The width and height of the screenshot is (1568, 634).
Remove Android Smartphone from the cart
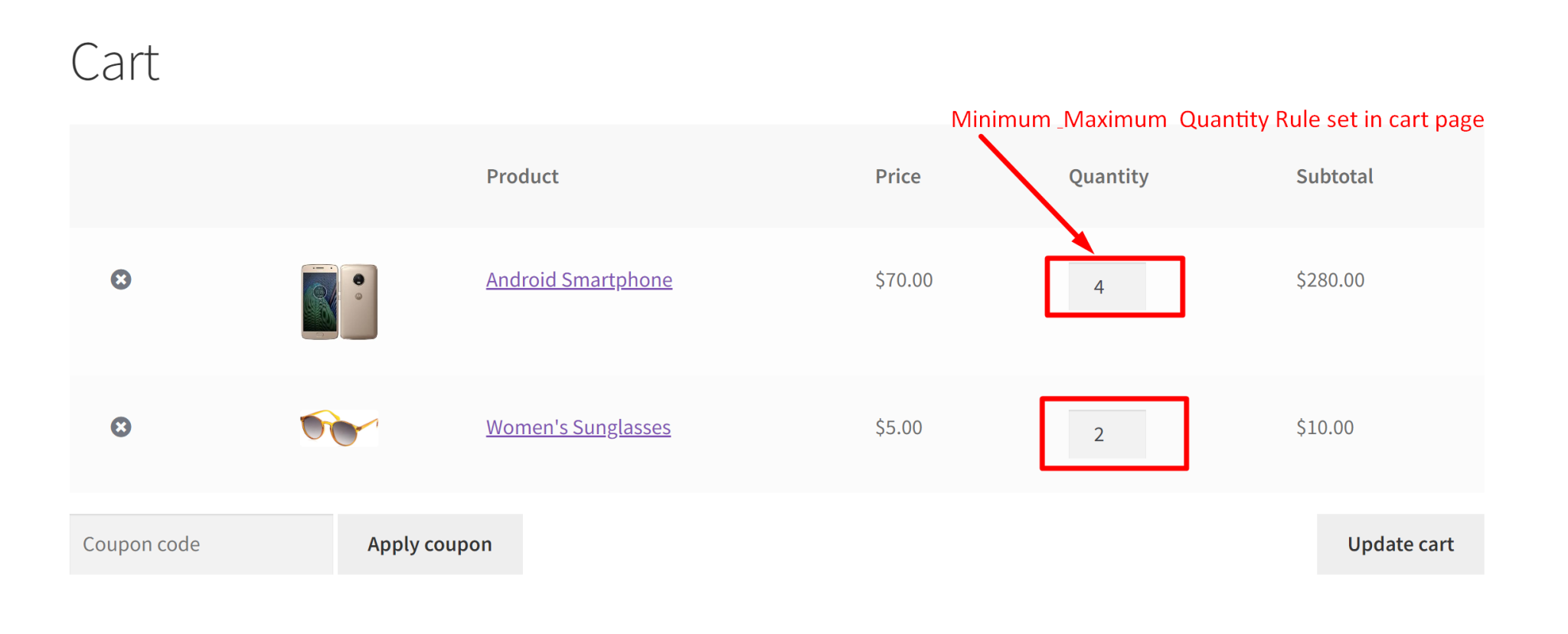click(121, 279)
